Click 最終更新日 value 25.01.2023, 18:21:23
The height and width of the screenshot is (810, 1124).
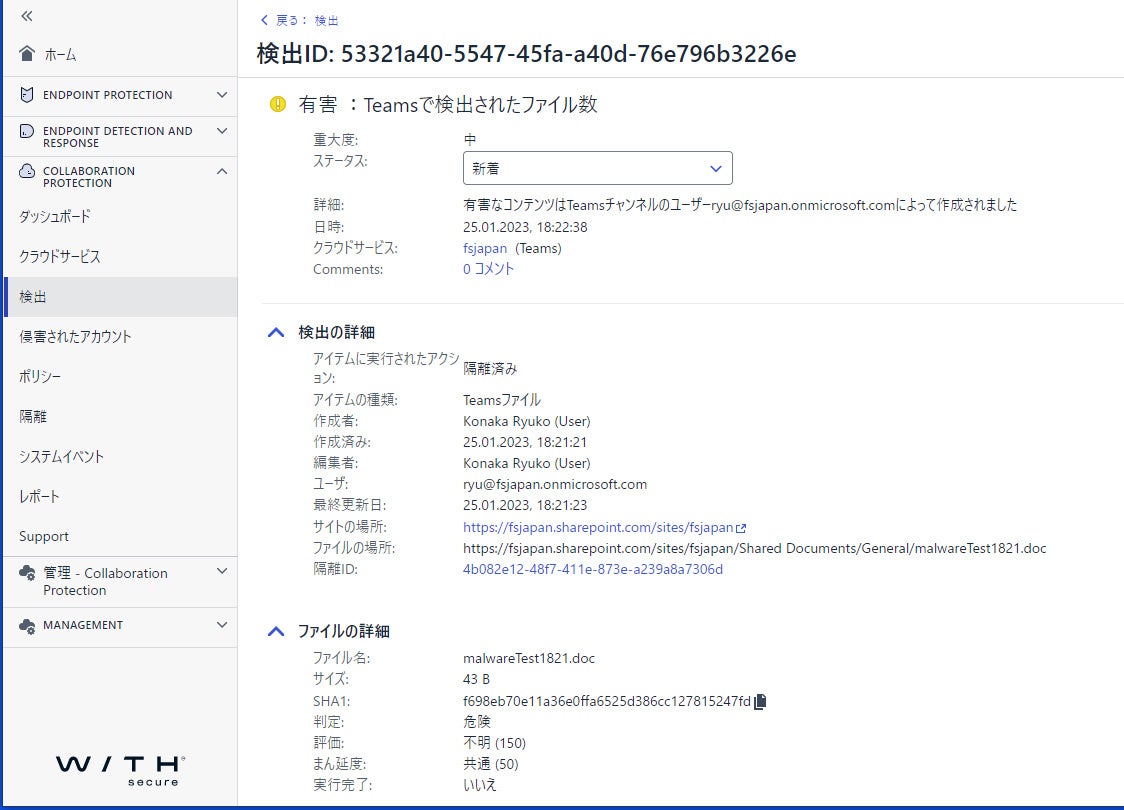[525, 505]
